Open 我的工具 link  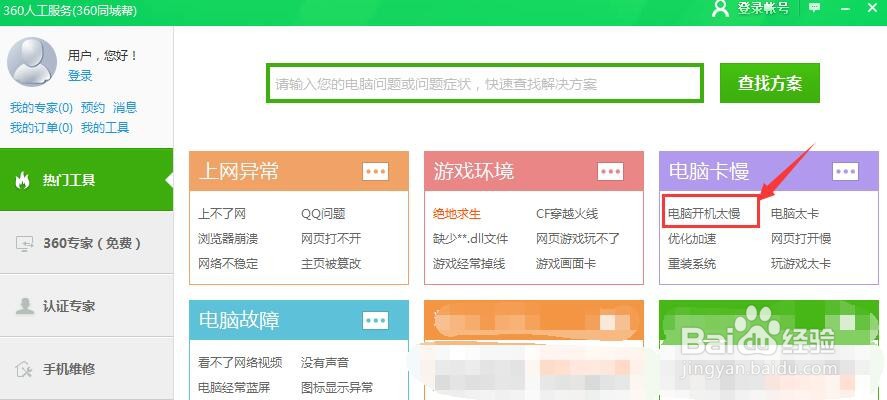tap(105, 128)
